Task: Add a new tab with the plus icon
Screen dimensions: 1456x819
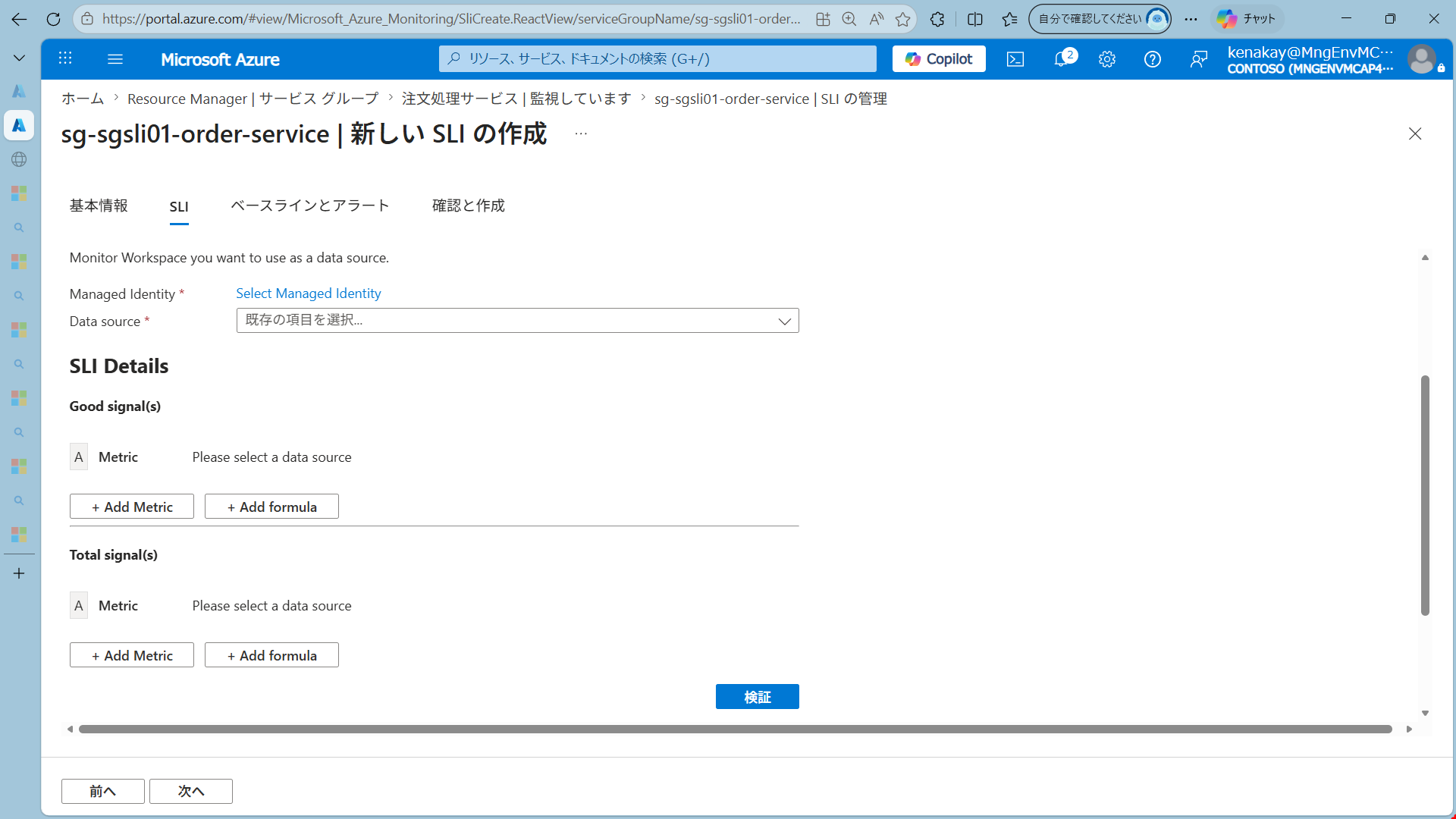Action: [x=19, y=573]
